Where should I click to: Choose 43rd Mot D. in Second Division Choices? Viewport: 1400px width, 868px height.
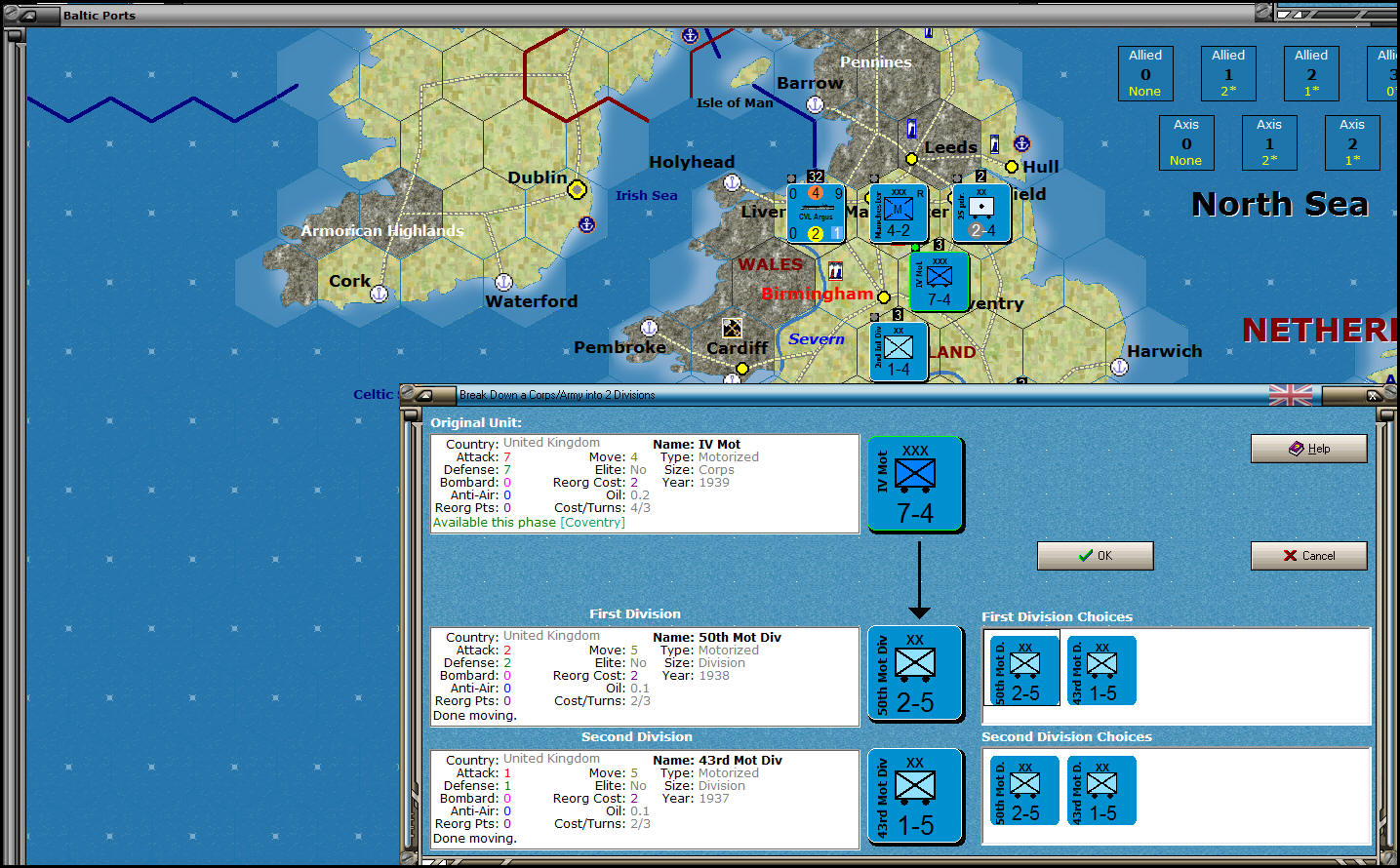pyautogui.click(x=1101, y=791)
